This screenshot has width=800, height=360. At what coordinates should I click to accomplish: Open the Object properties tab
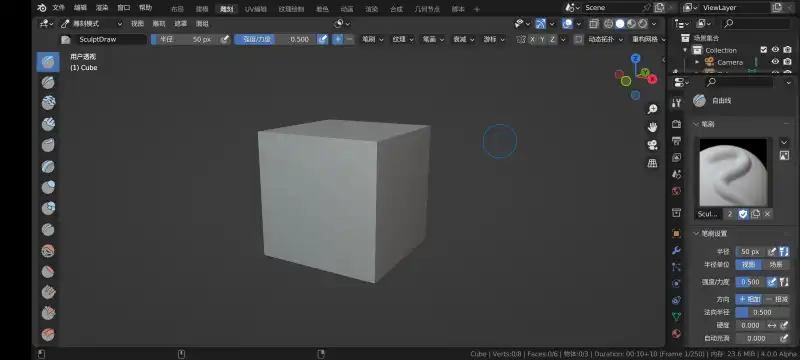tap(677, 234)
